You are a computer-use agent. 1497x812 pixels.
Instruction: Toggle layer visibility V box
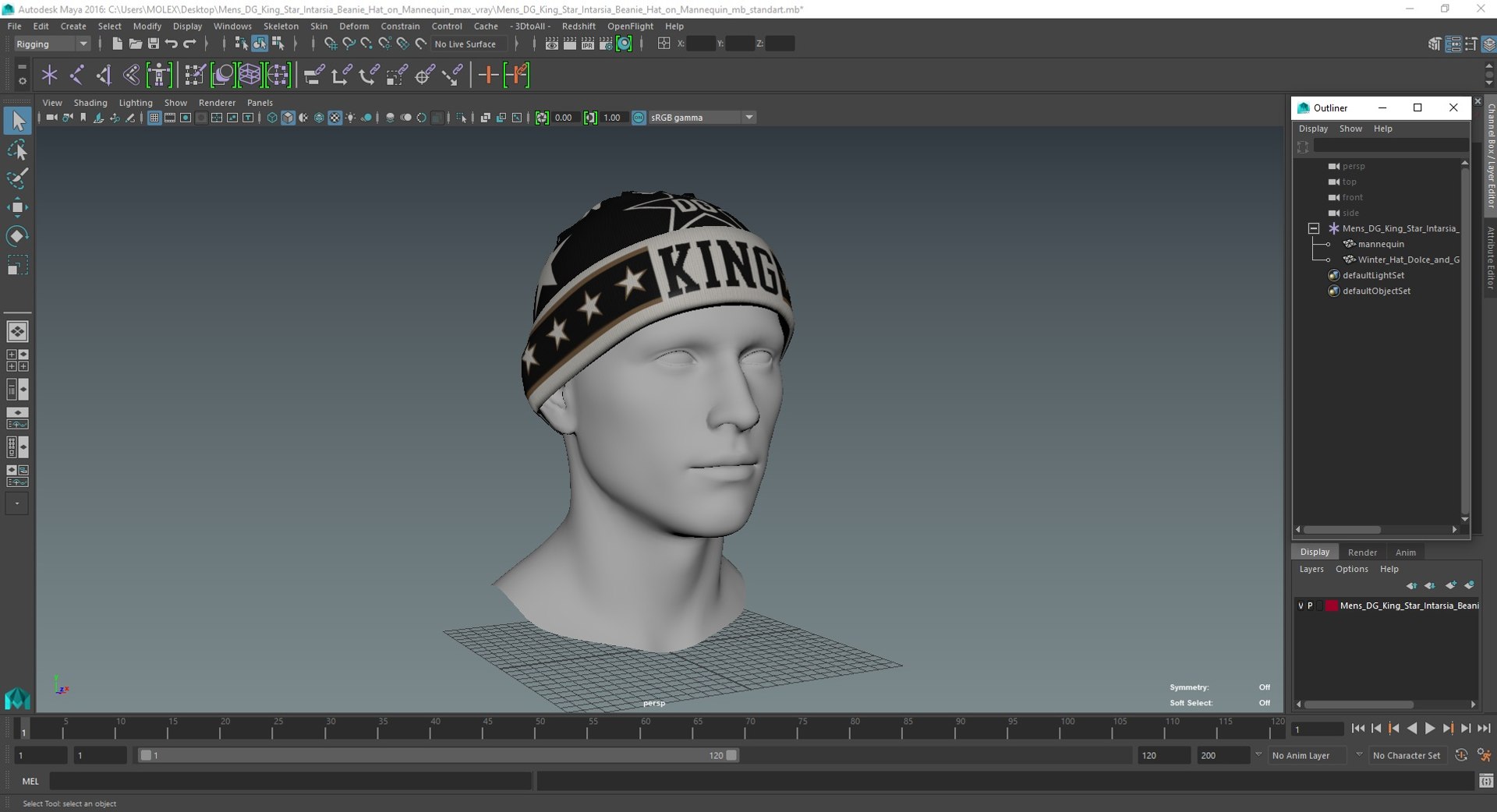pyautogui.click(x=1301, y=605)
